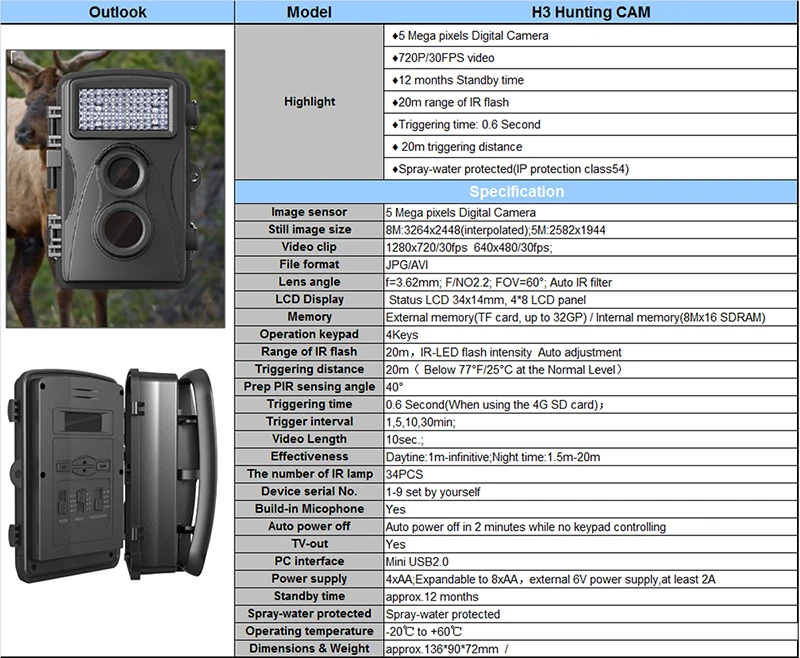Select '5 Mega pixels Digital Camera' highlight row
This screenshot has width=800, height=658.
590,36
